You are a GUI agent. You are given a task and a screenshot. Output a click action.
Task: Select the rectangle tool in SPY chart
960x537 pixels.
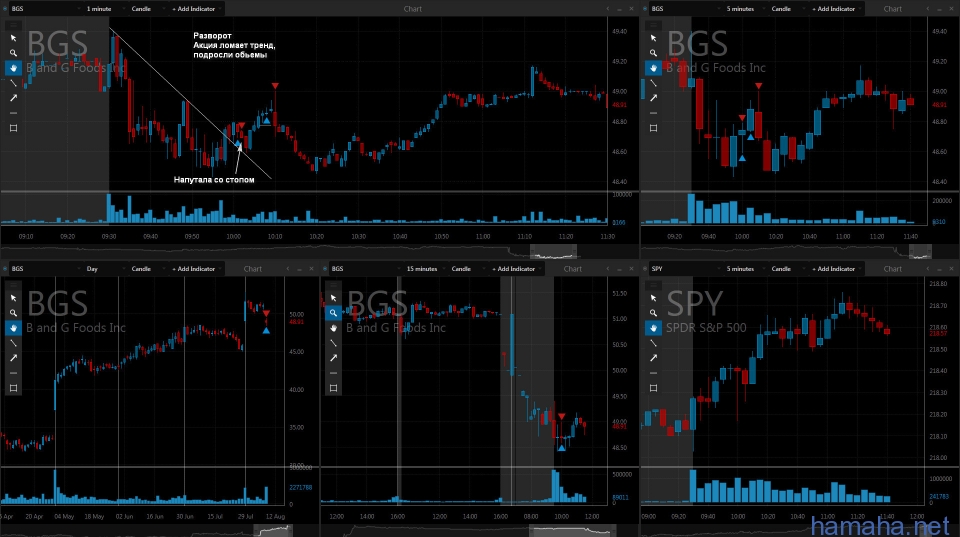coord(653,388)
